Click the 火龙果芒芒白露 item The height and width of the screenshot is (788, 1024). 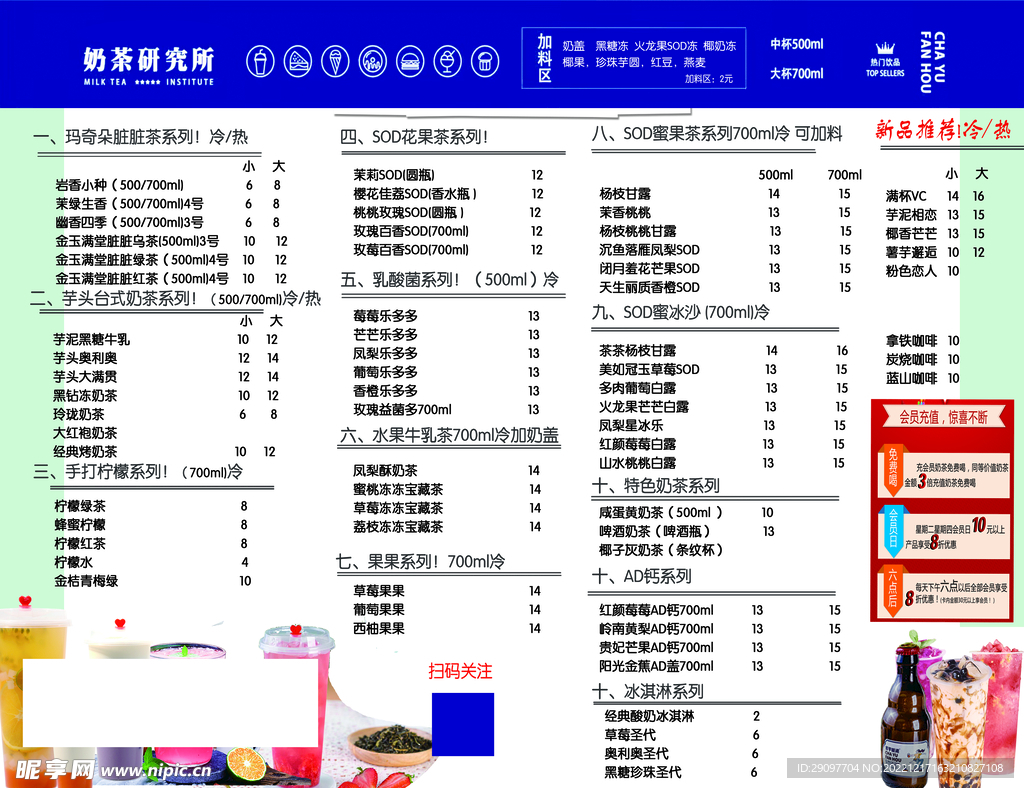[x=644, y=407]
